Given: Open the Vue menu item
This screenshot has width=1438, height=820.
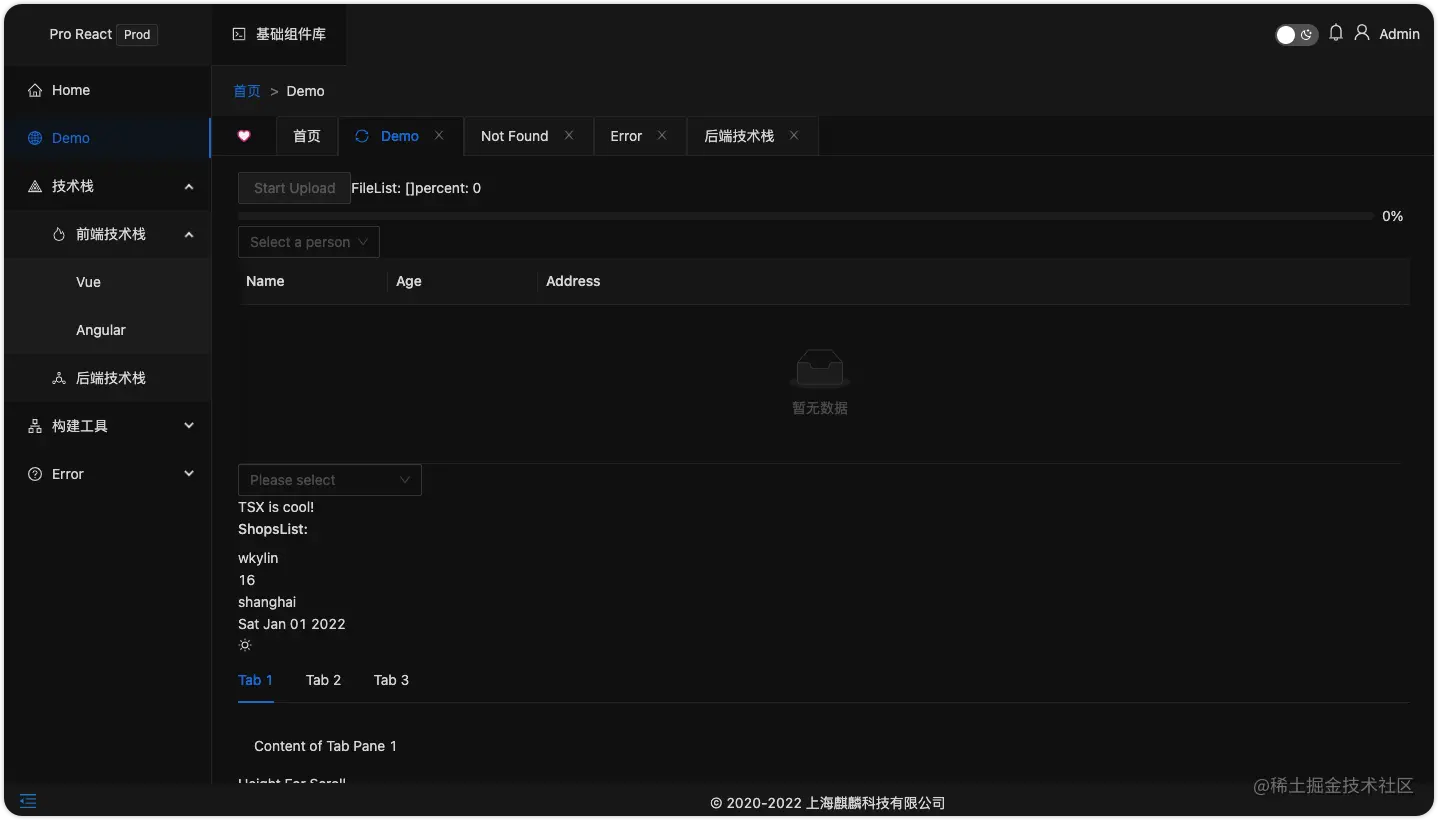Looking at the screenshot, I should (108, 282).
